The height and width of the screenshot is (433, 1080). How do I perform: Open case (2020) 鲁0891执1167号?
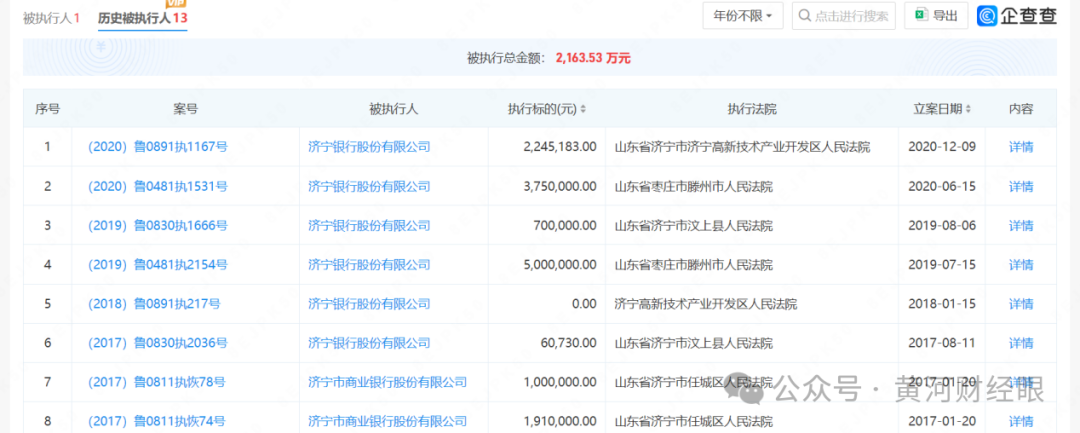tap(158, 147)
